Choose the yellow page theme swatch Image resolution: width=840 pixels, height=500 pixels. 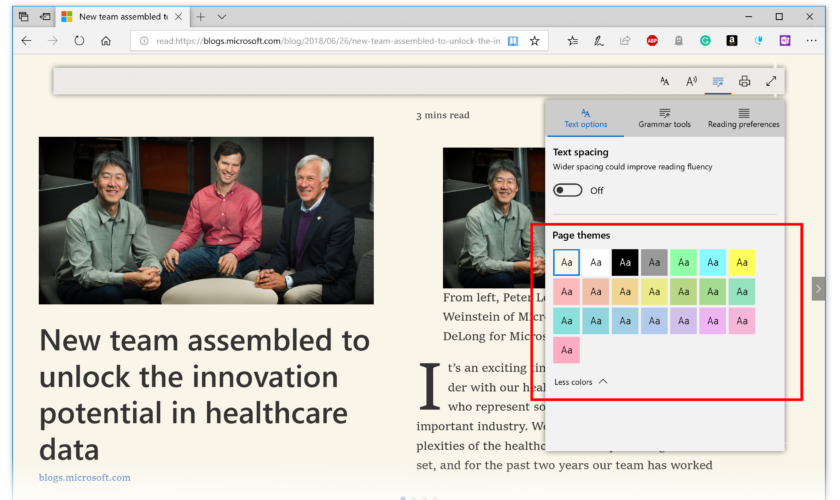point(741,262)
